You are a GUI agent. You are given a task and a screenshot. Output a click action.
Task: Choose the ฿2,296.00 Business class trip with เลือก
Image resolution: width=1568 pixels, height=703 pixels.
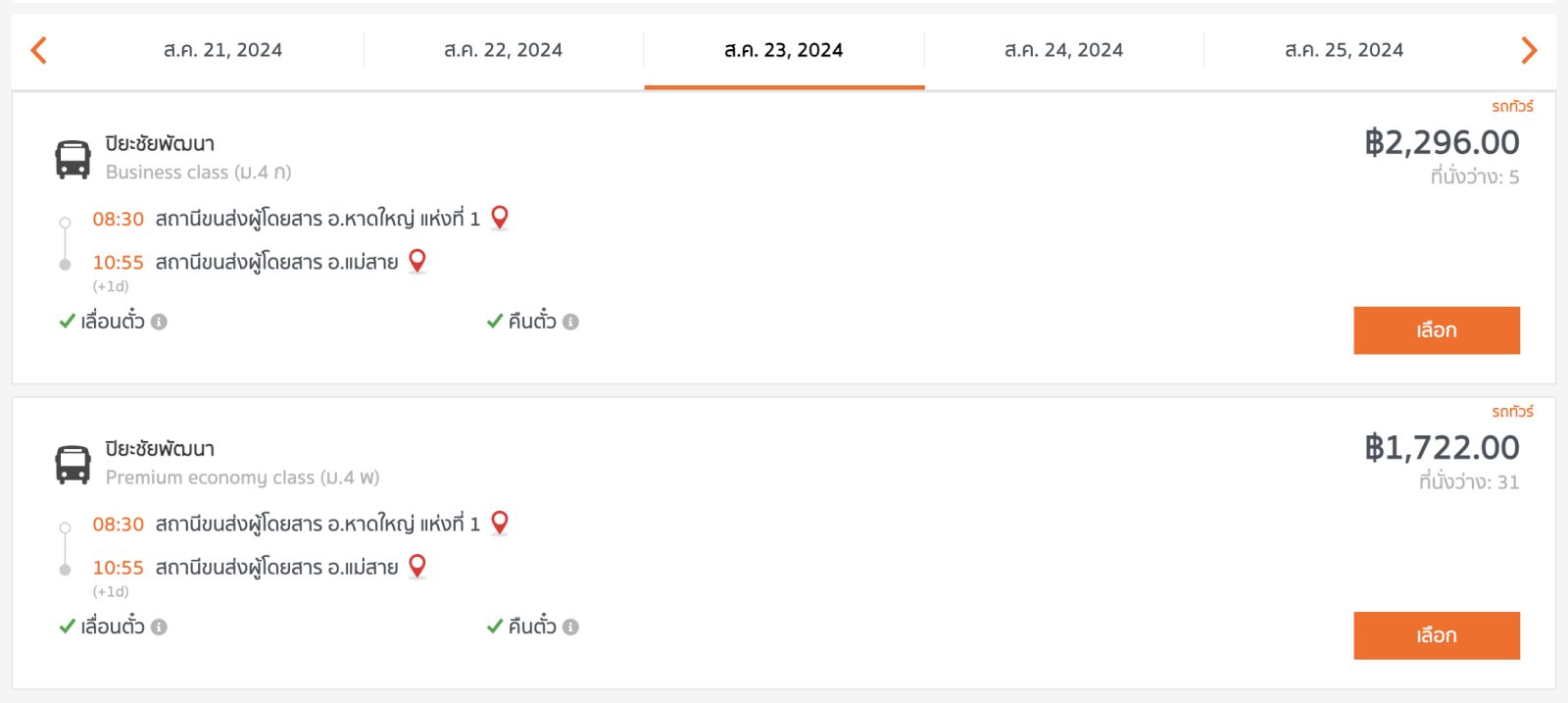(1437, 330)
